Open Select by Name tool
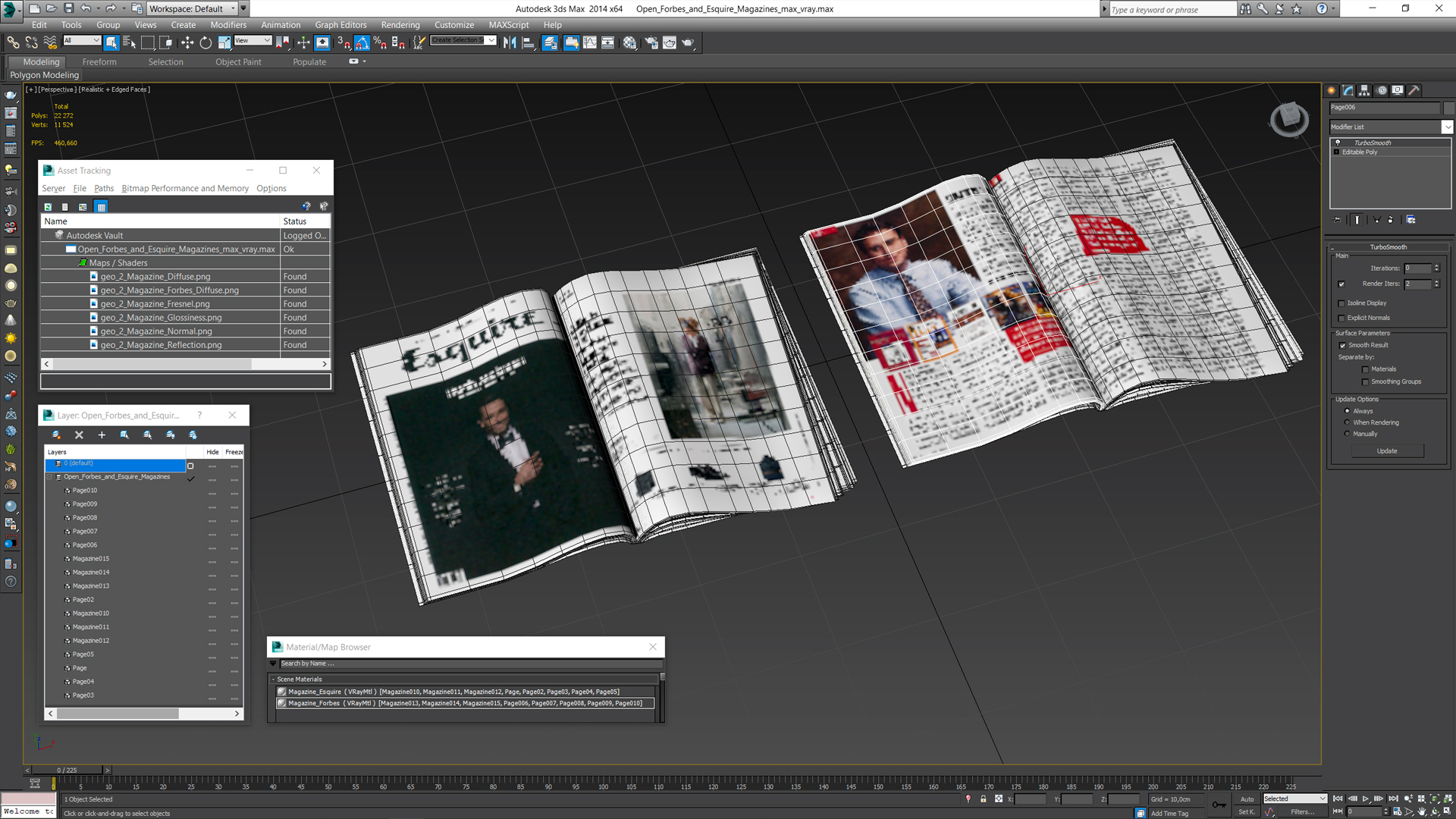Screen dimensions: 1456x819 (129, 42)
